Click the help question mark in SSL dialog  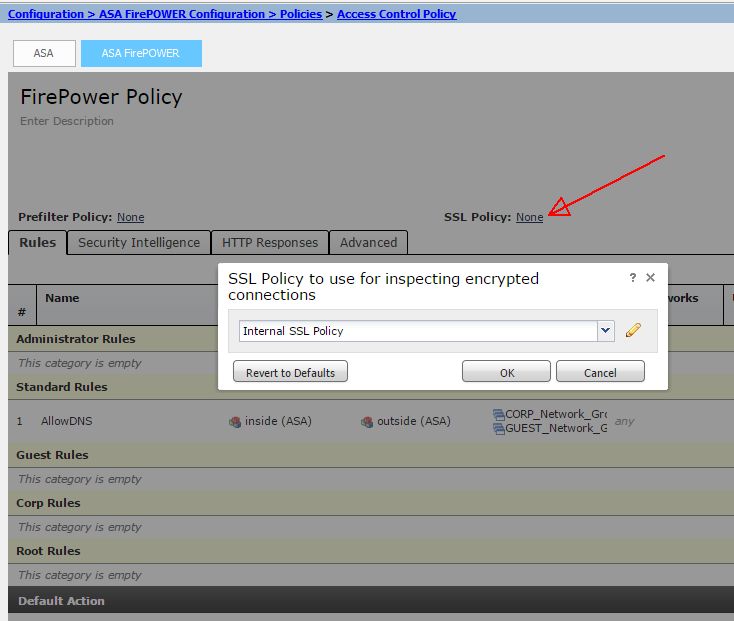tap(632, 278)
